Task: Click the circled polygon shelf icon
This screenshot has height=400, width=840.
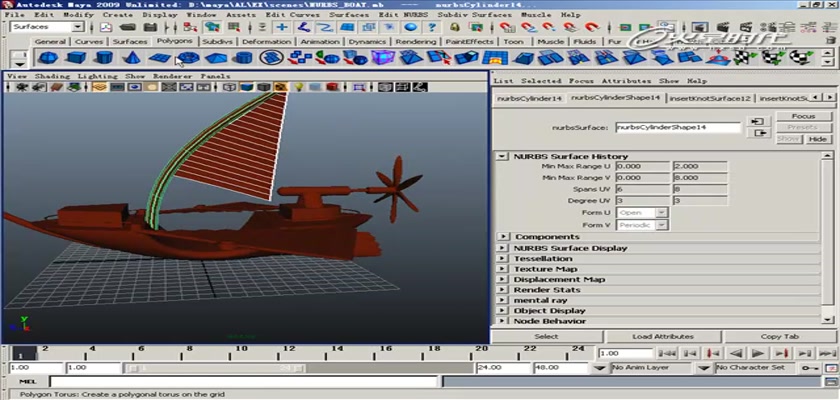Action: [x=272, y=57]
